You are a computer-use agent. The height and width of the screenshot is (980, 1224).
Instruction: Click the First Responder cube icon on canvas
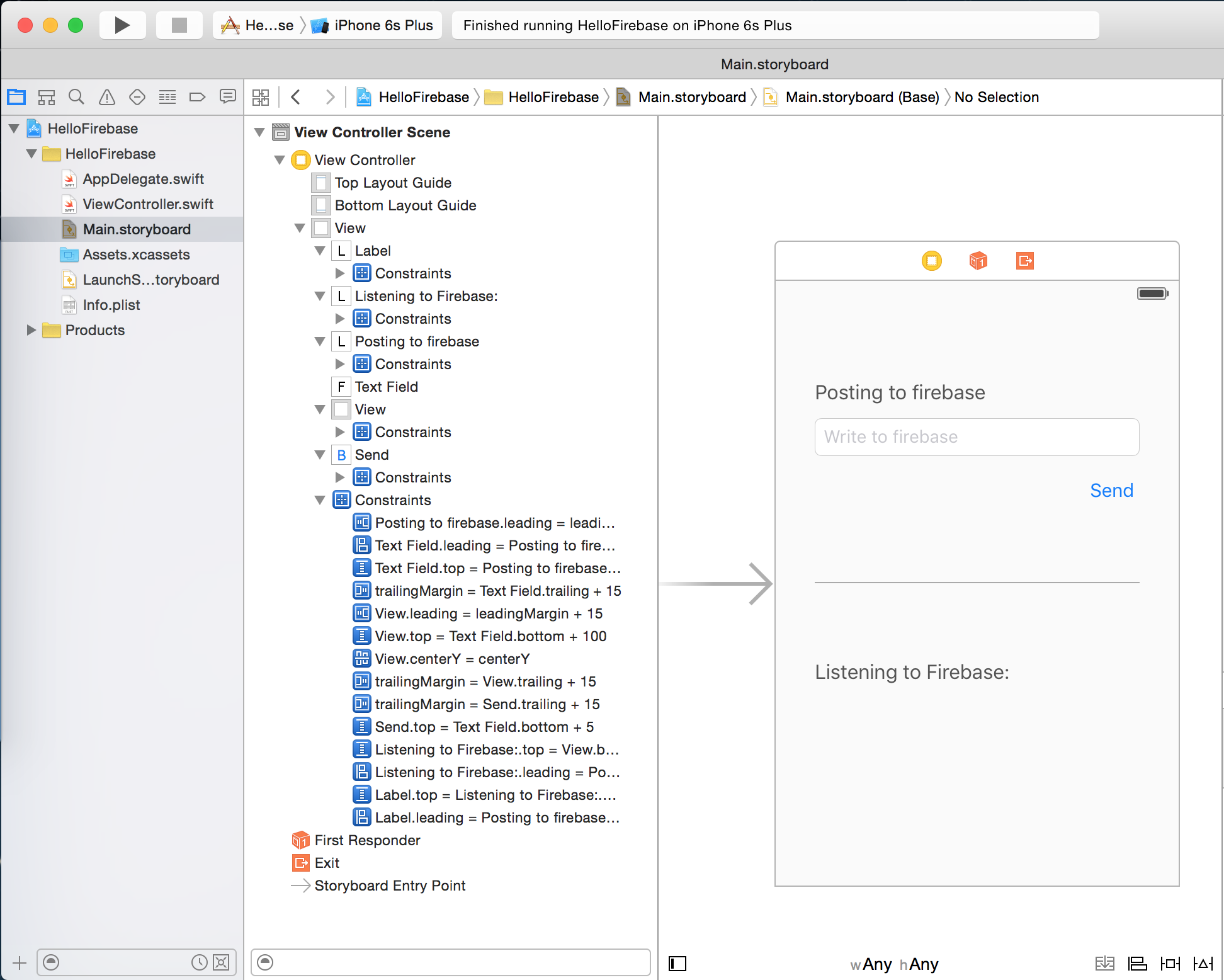click(x=978, y=261)
